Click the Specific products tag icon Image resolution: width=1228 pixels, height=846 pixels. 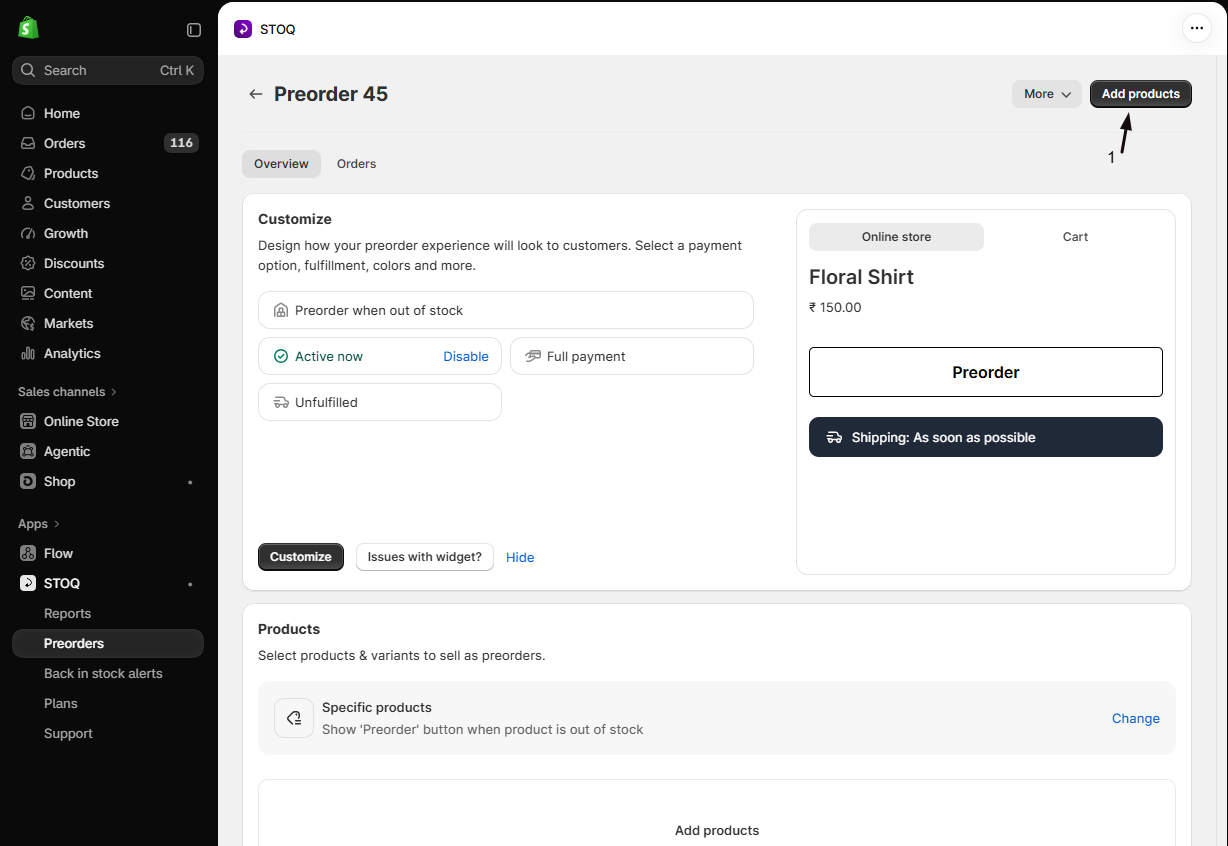(294, 718)
